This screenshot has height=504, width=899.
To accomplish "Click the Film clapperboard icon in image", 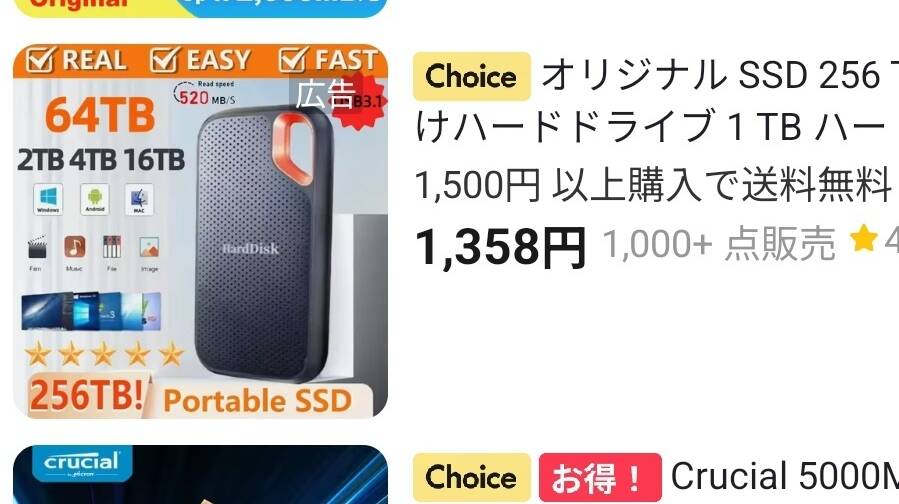I will tap(36, 247).
